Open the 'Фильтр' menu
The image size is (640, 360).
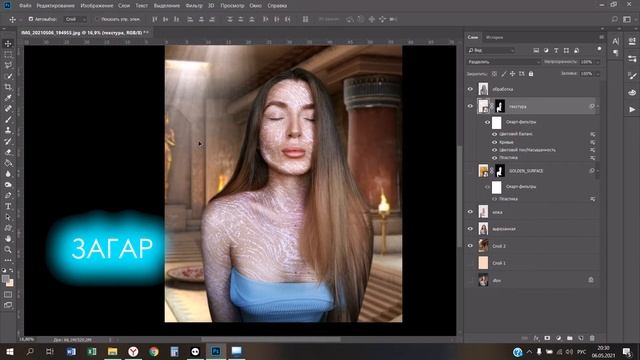[194, 6]
